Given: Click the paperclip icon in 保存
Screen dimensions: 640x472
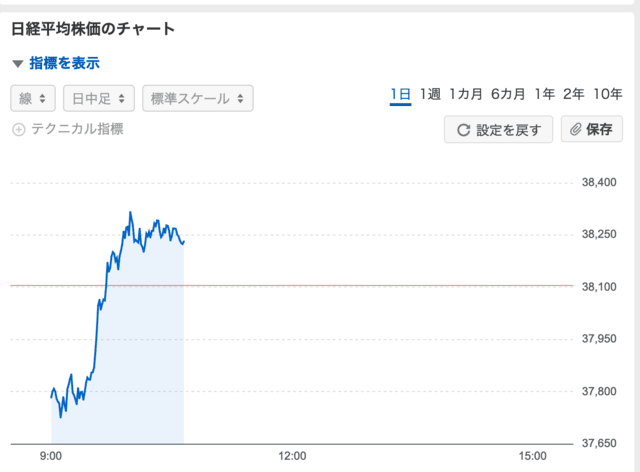Looking at the screenshot, I should point(576,130).
